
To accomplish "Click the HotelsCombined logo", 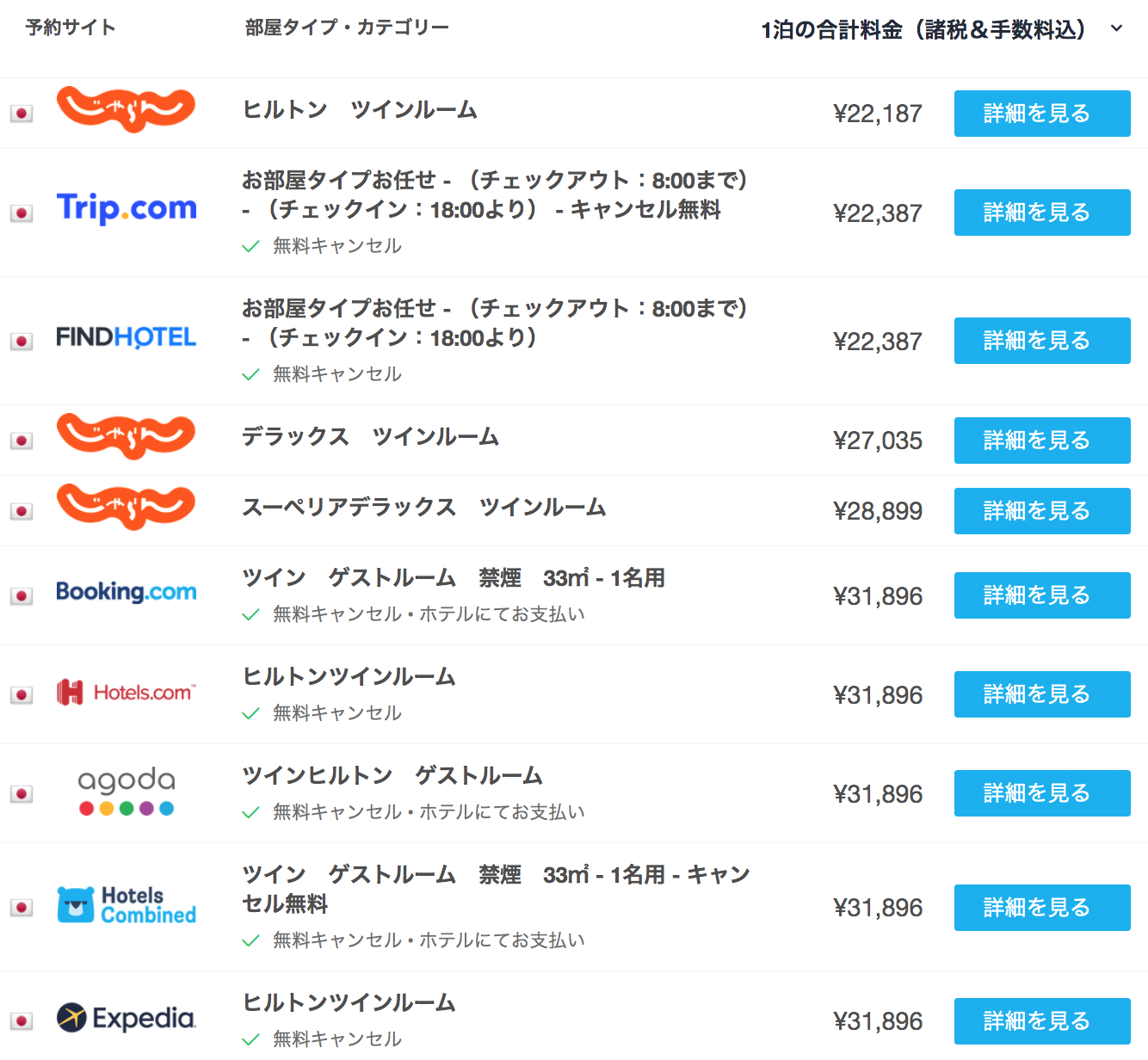I will 127,906.
